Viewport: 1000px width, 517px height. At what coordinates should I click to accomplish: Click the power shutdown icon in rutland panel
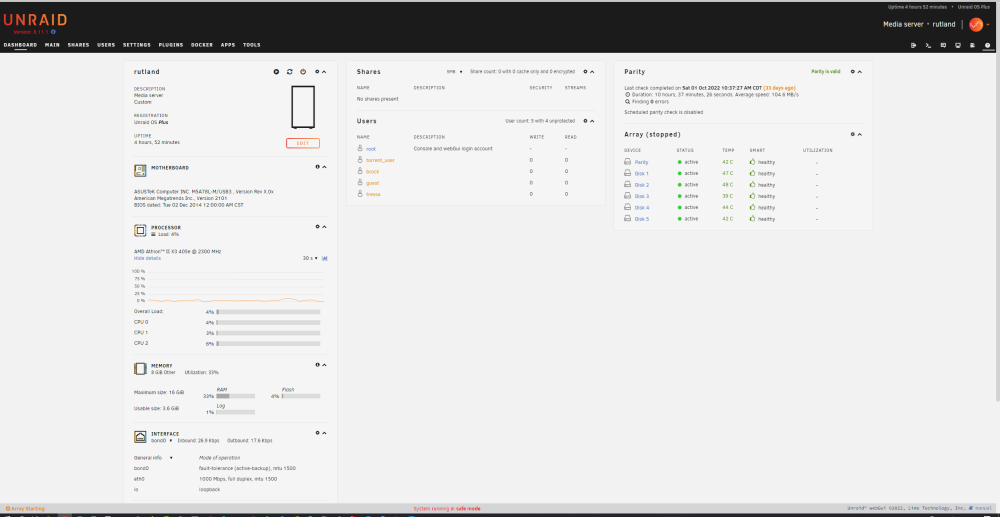[x=303, y=72]
